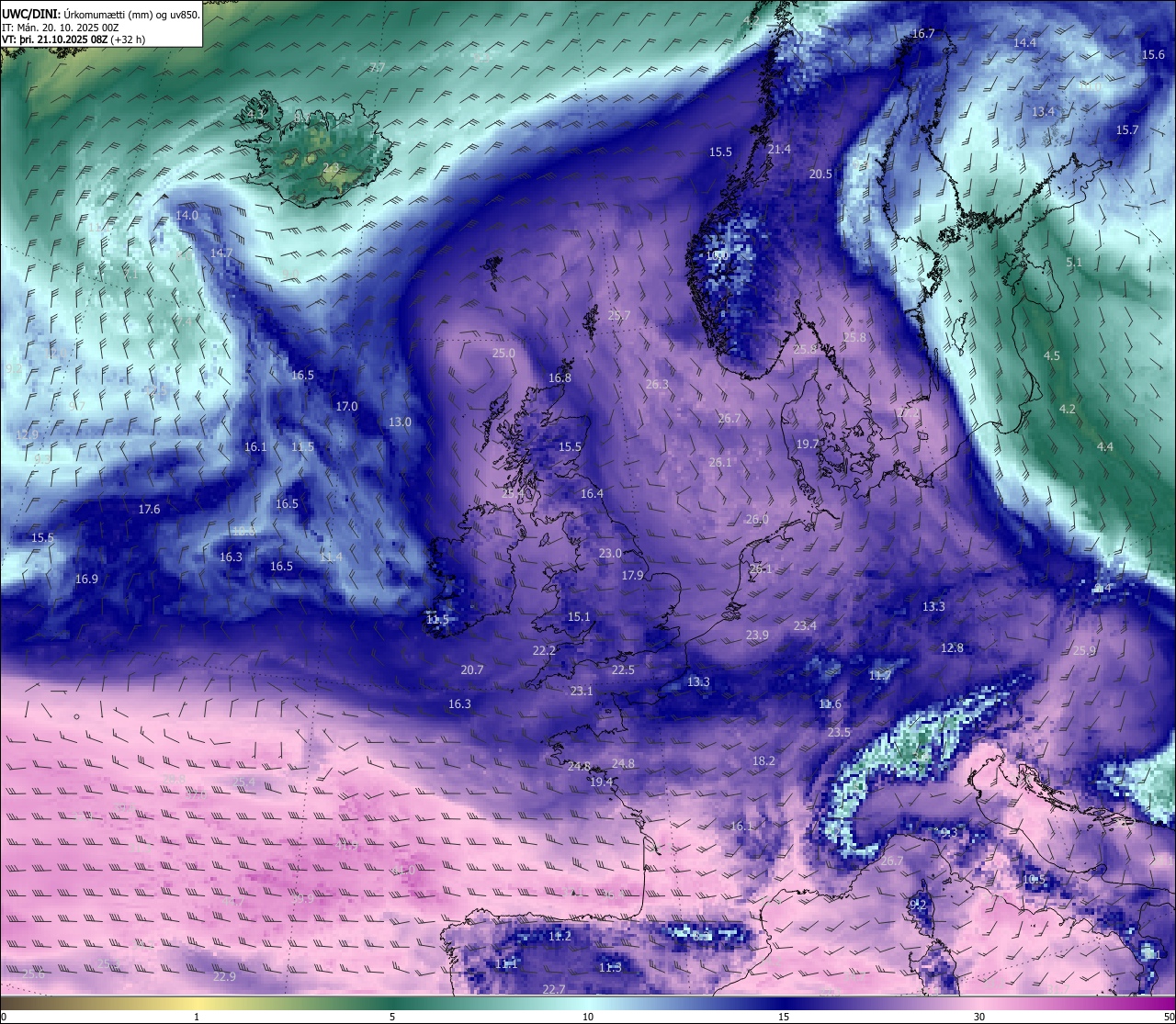Click the map value 23.4
This screenshot has width=1176, height=1024.
click(x=805, y=626)
